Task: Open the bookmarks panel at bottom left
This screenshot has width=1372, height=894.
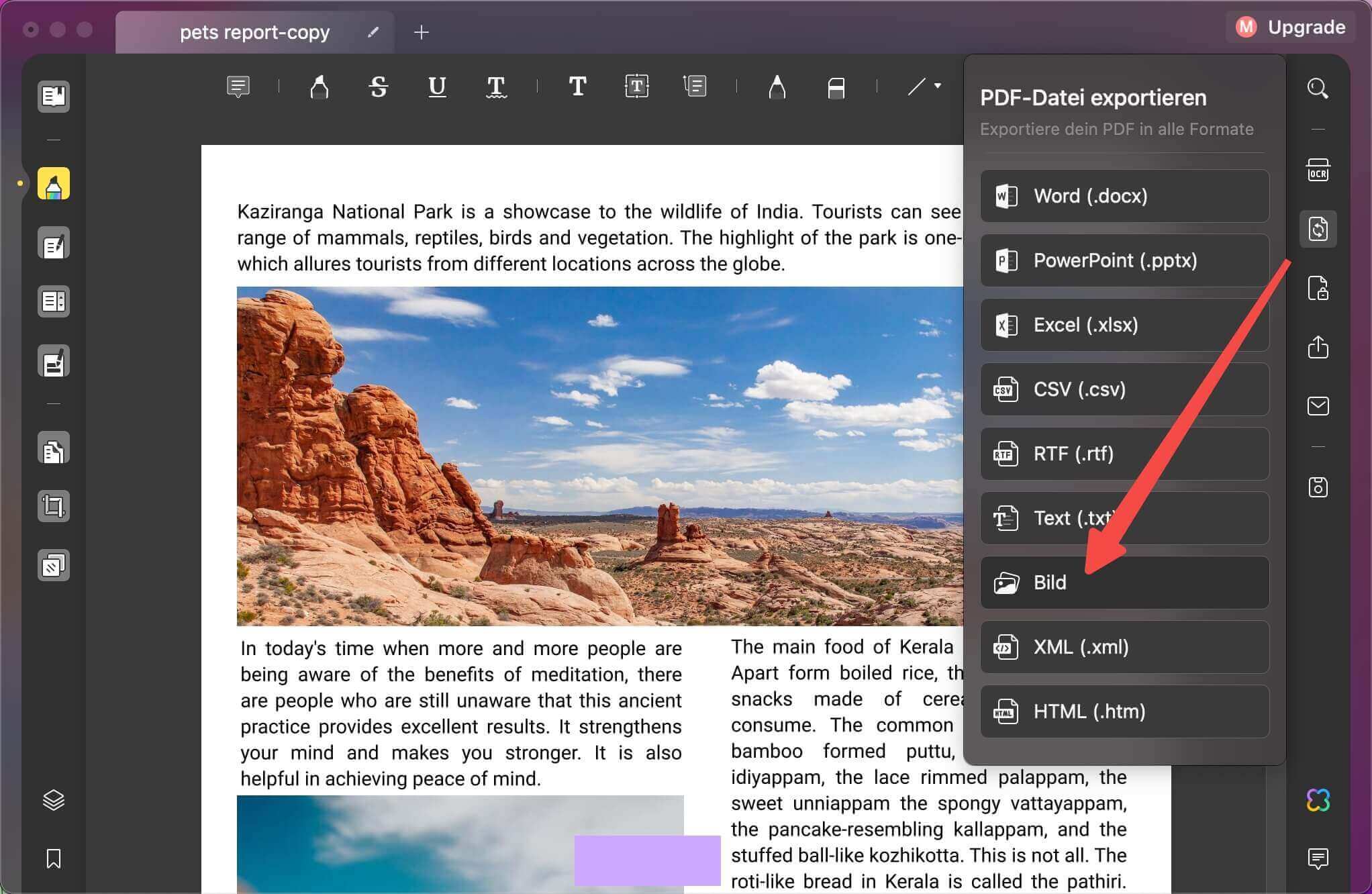Action: pos(53,859)
